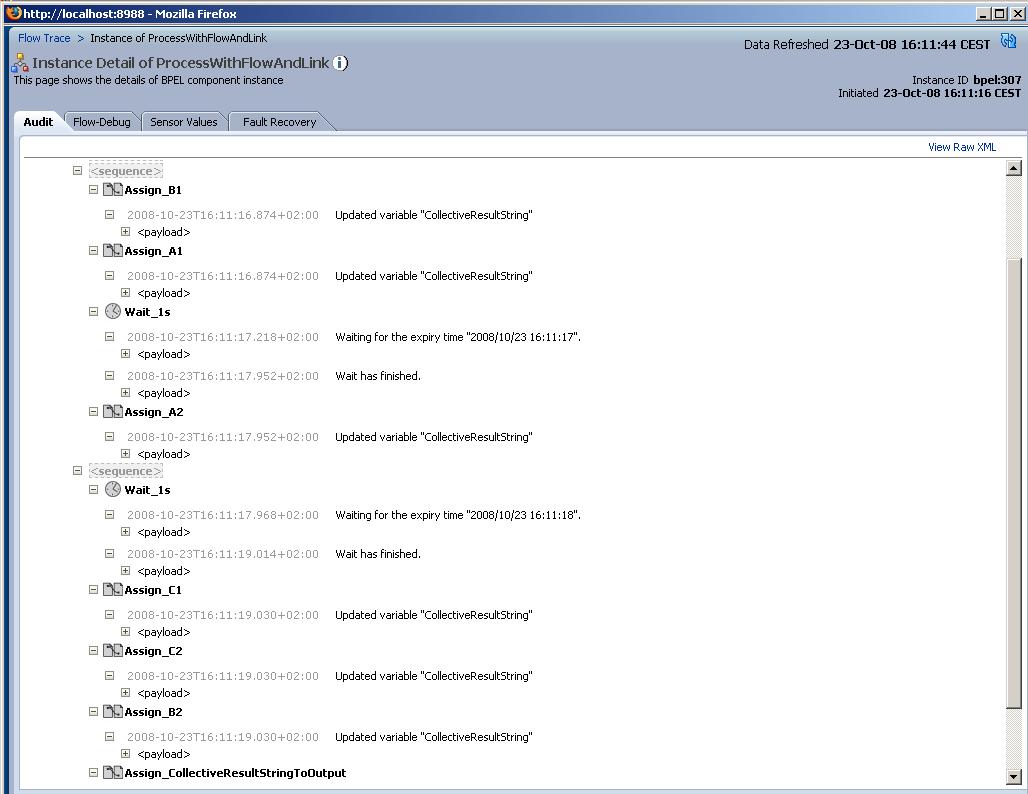Collapse the first Wait_1s node
Viewport: 1028px width, 794px height.
[93, 311]
